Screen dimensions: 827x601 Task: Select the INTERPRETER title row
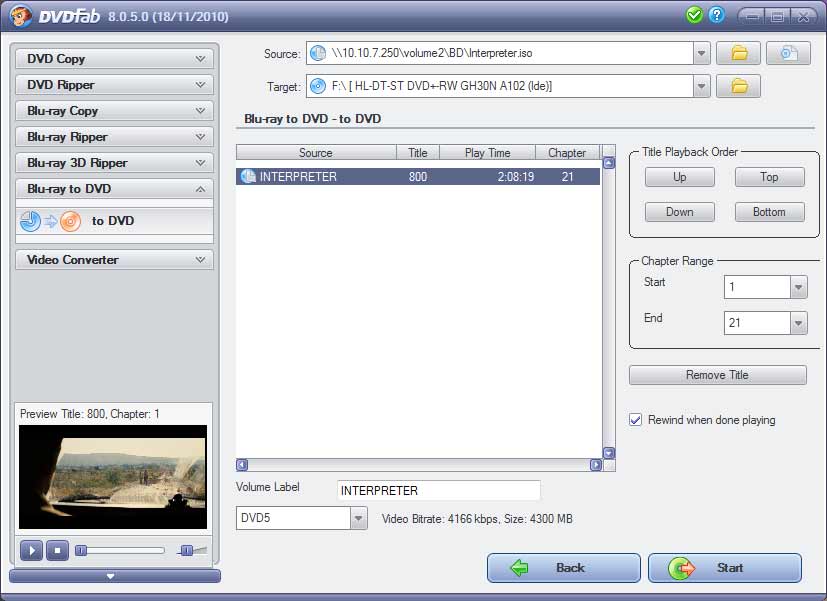[418, 177]
